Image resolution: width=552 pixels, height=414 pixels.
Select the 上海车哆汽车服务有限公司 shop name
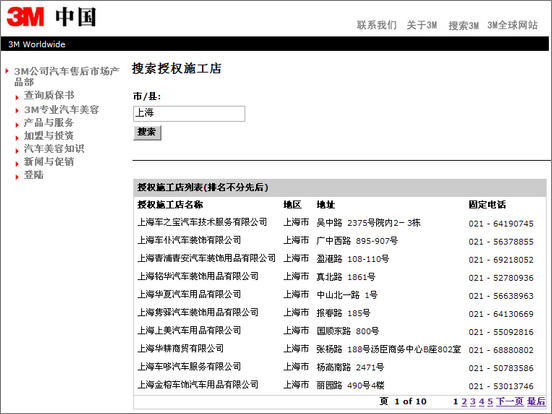[x=189, y=366]
